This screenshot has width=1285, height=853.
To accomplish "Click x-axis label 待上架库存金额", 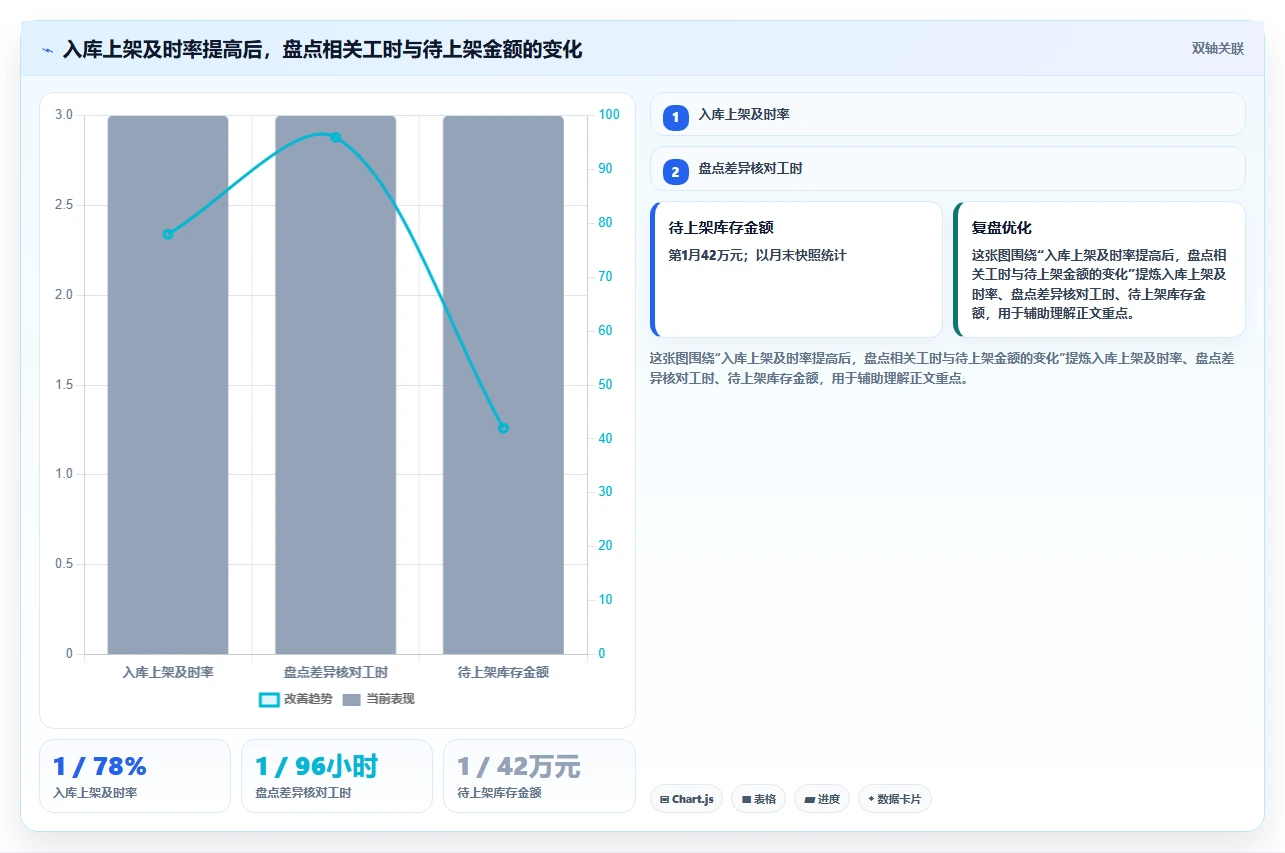I will coord(503,672).
